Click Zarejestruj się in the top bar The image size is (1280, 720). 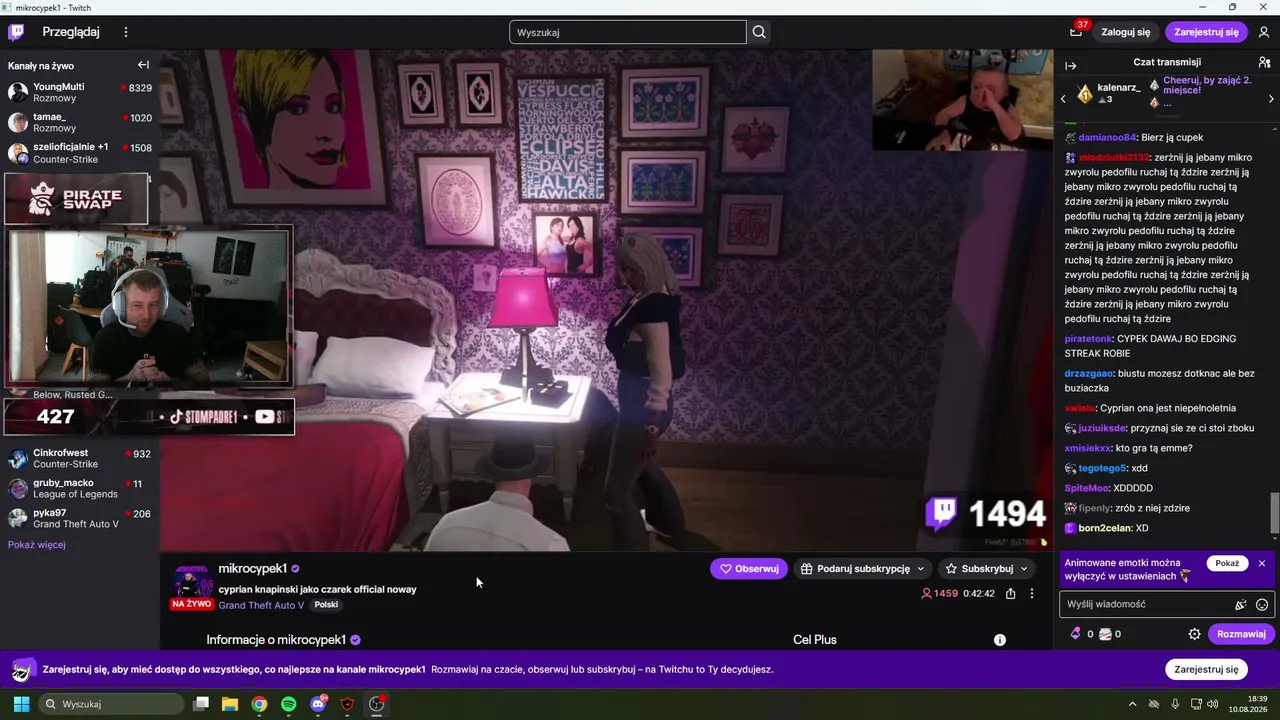pyautogui.click(x=1206, y=32)
